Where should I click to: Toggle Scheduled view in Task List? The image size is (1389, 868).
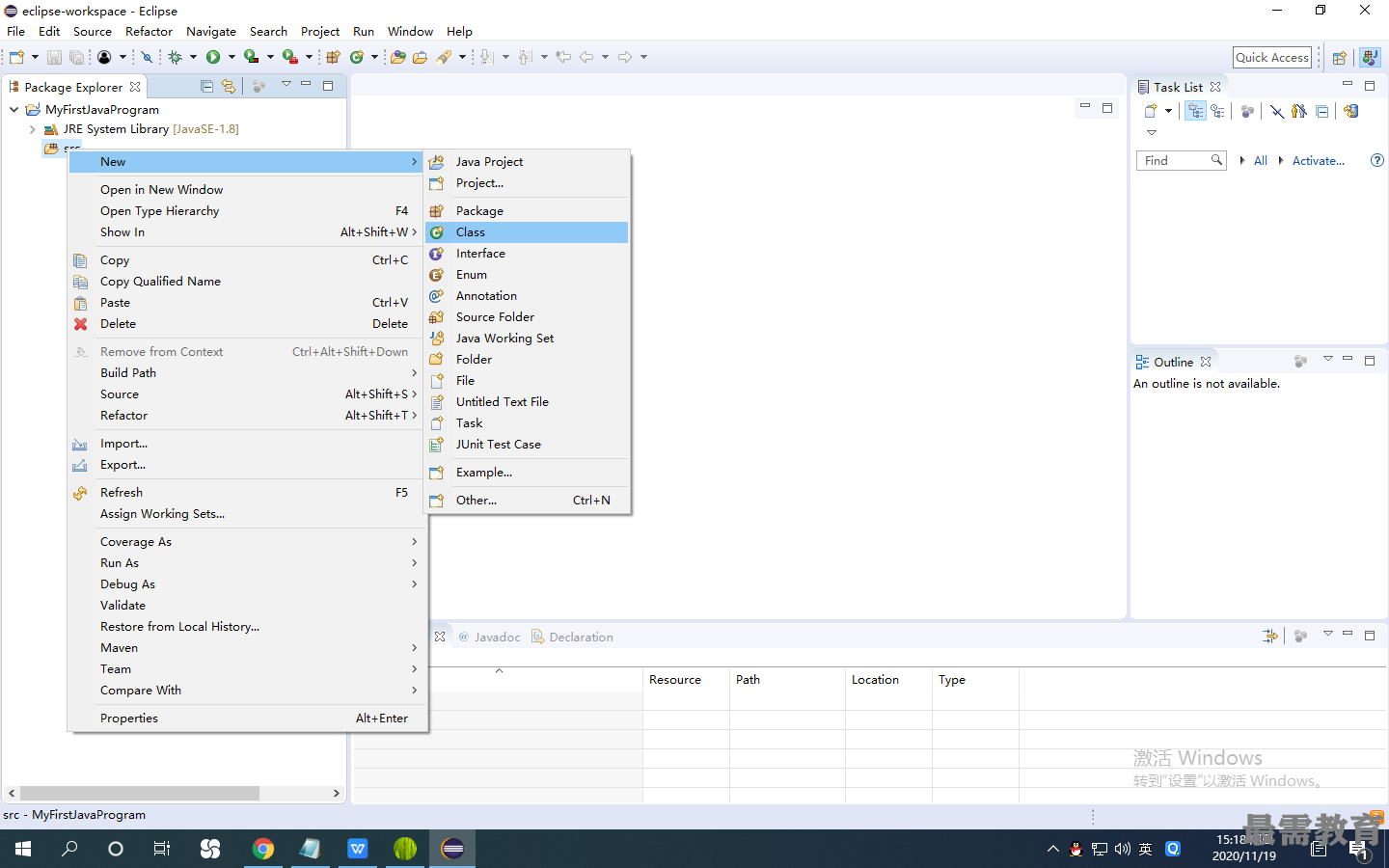point(1217,111)
